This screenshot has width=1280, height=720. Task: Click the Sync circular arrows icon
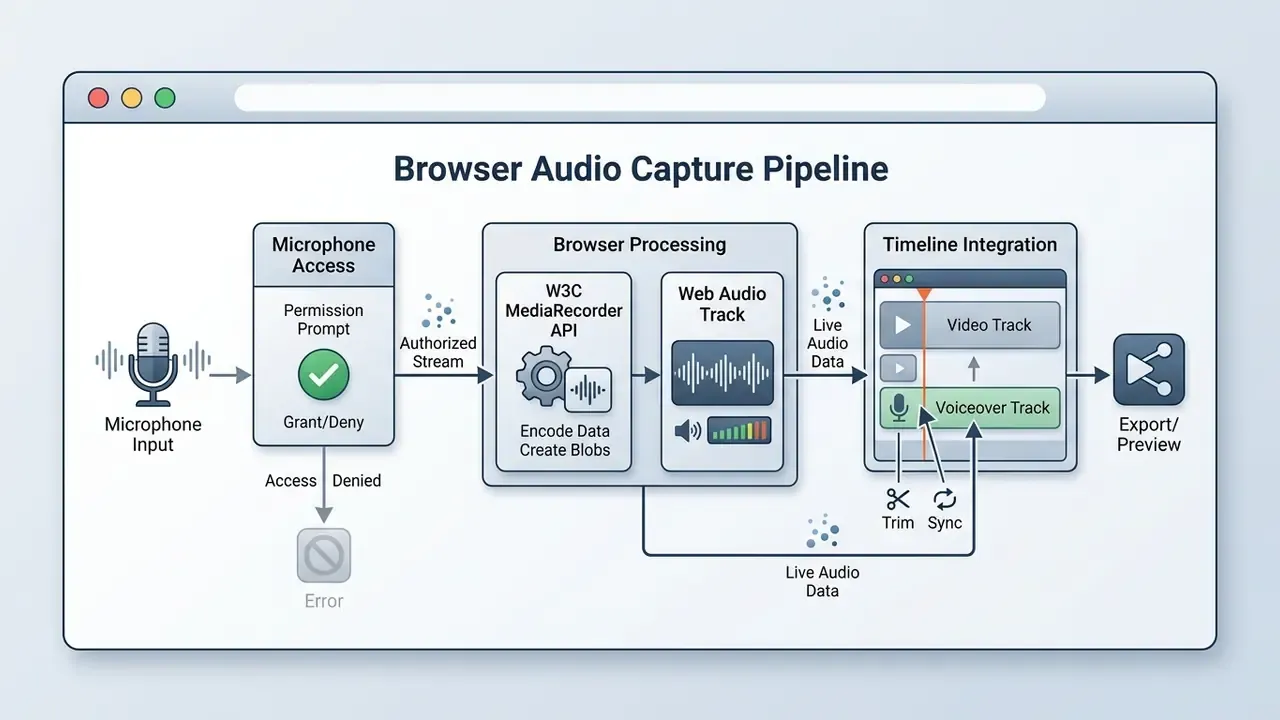[944, 497]
